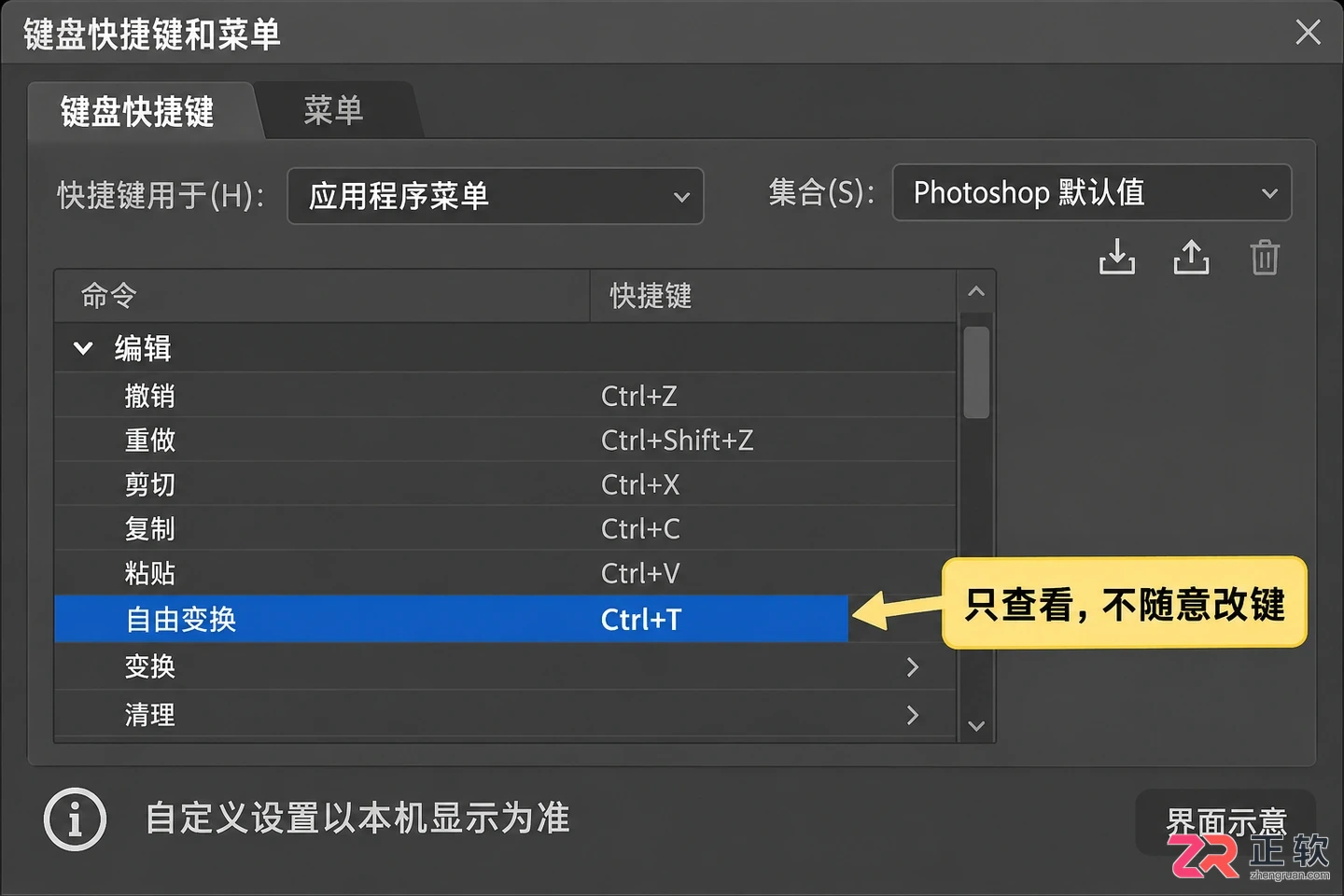Click the Ctrl+Z shortcut cell

coord(639,396)
